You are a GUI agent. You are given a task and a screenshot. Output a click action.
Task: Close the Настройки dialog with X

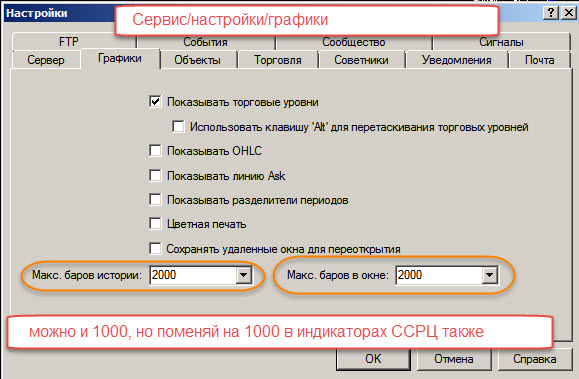pyautogui.click(x=568, y=13)
